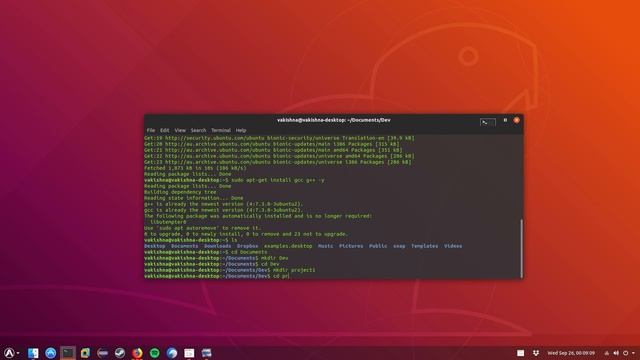This screenshot has height=360, width=640.
Task: Close the Terminal window with the orange button
Action: 516,120
